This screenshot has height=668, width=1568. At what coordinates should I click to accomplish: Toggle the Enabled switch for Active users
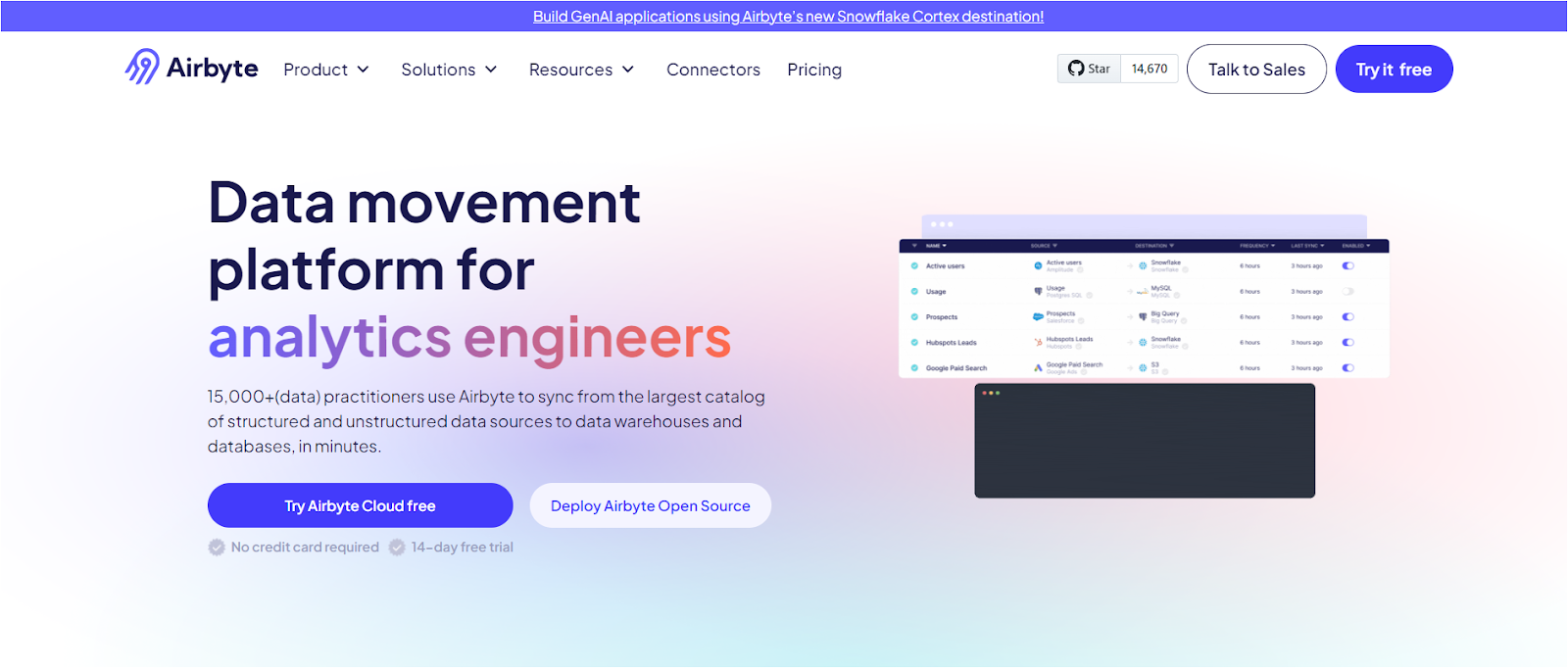tap(1348, 265)
